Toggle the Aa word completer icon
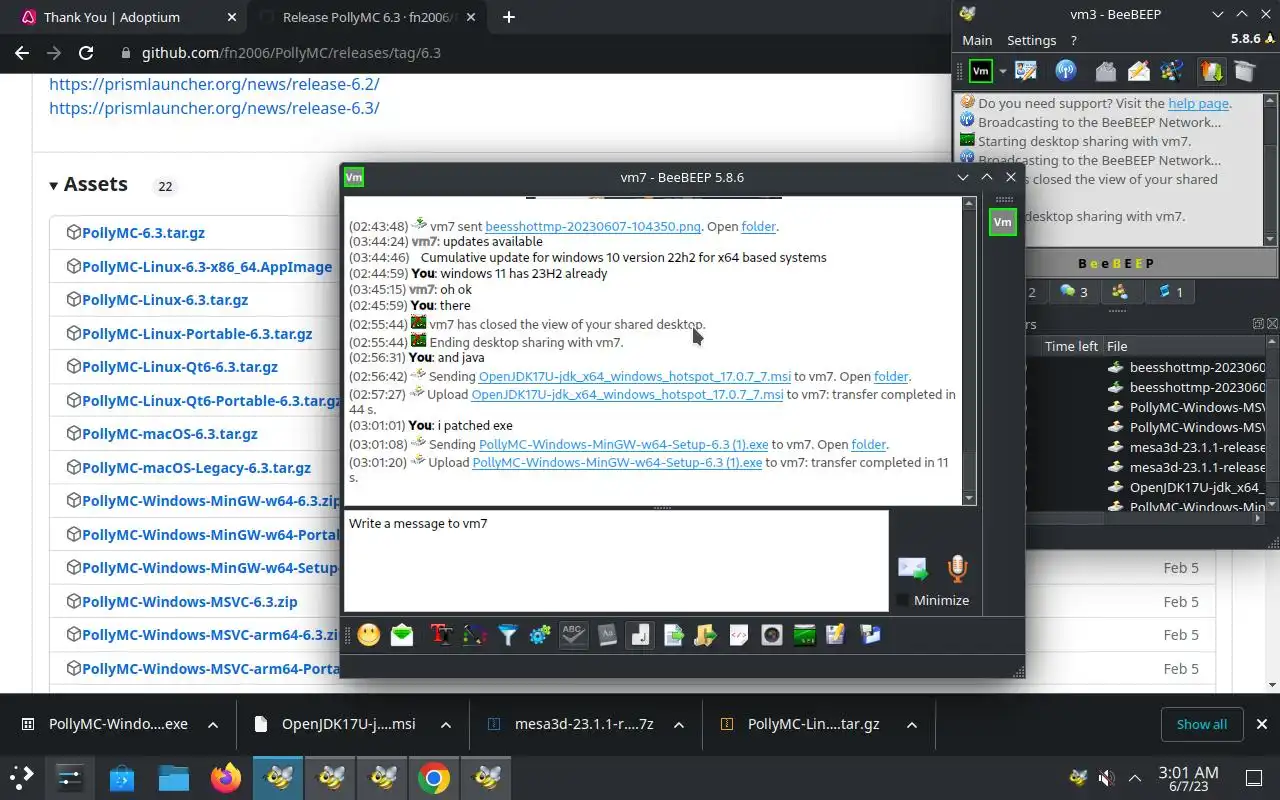 pos(607,635)
